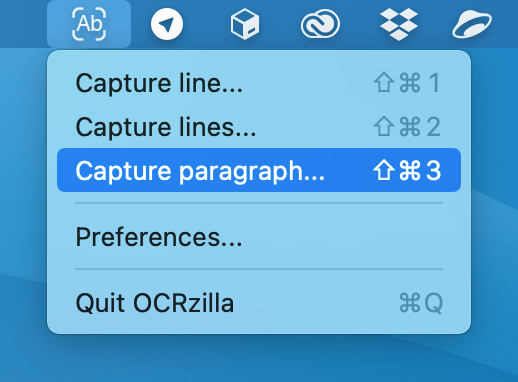
Task: Choose Capture lines... from the menu
Action: (259, 127)
